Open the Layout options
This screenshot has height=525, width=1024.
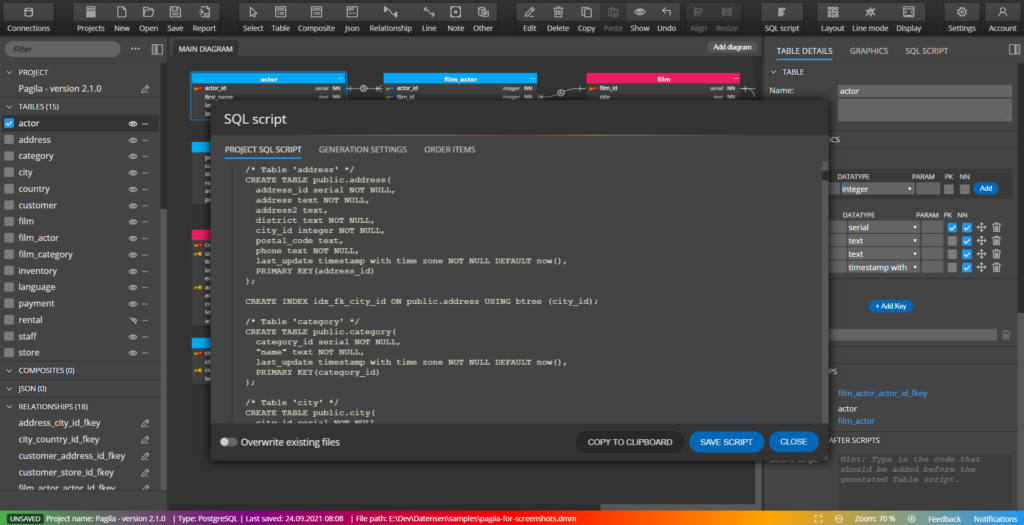(833, 18)
